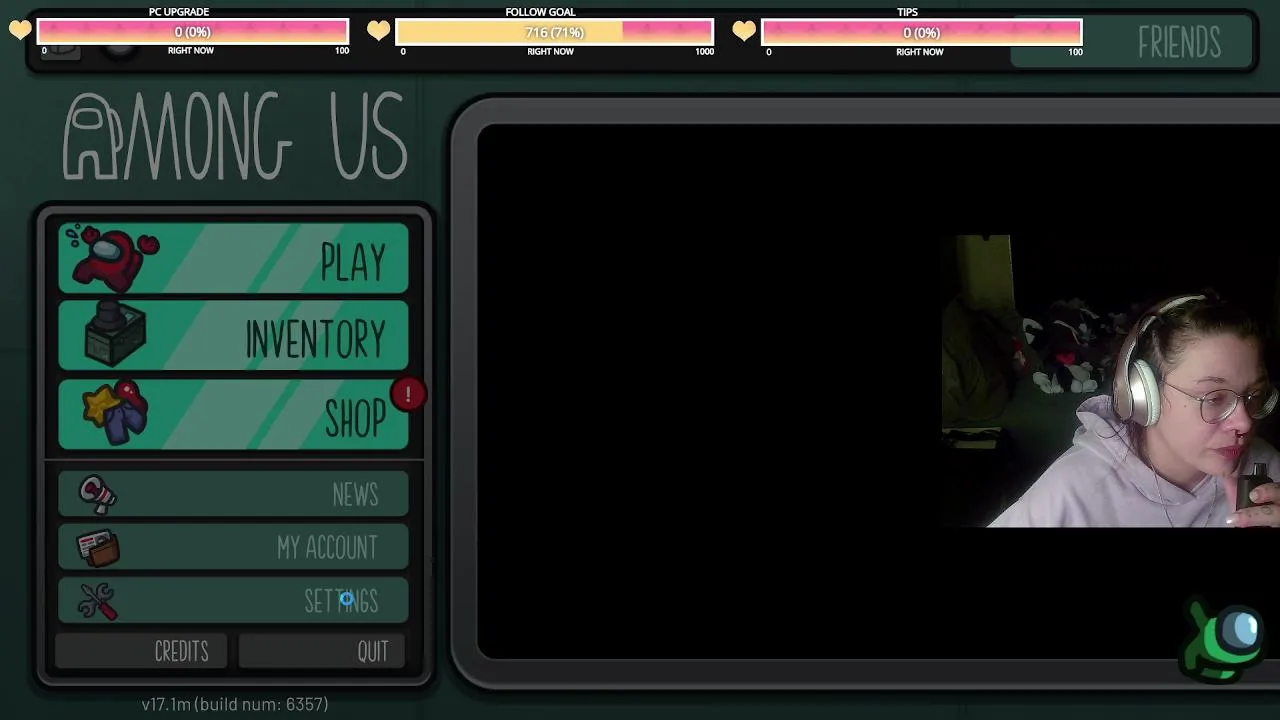Viewport: 1280px width, 720px height.
Task: Click the PC Upgrade progress bar
Action: click(x=193, y=32)
